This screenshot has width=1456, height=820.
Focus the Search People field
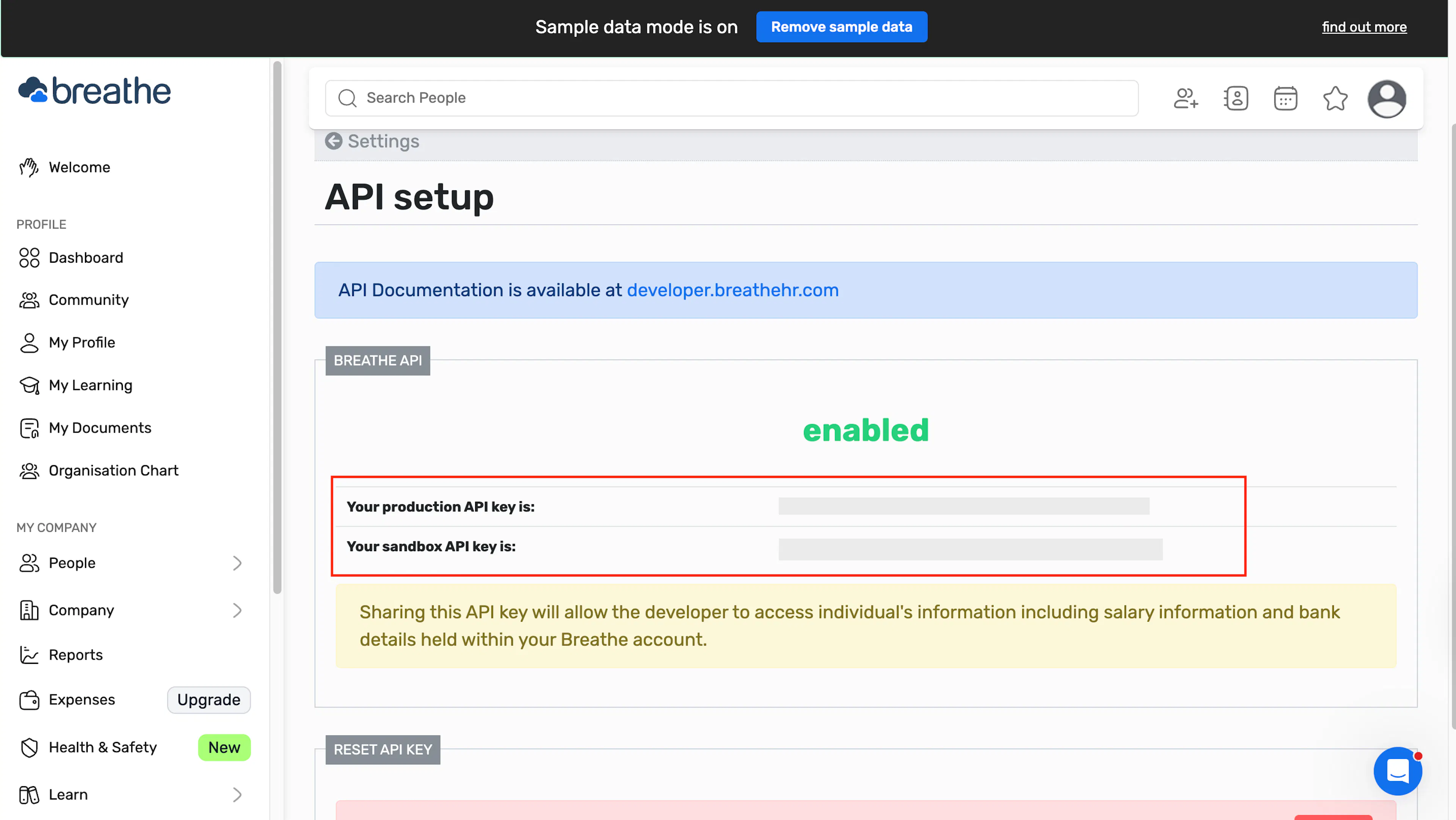731,98
